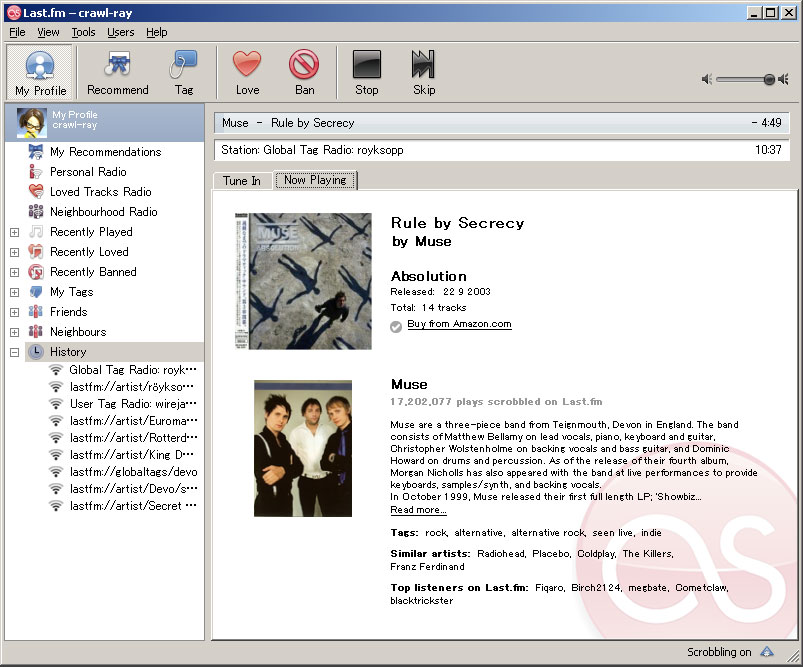Expand the Recently Played node
The width and height of the screenshot is (803, 667).
pos(14,232)
